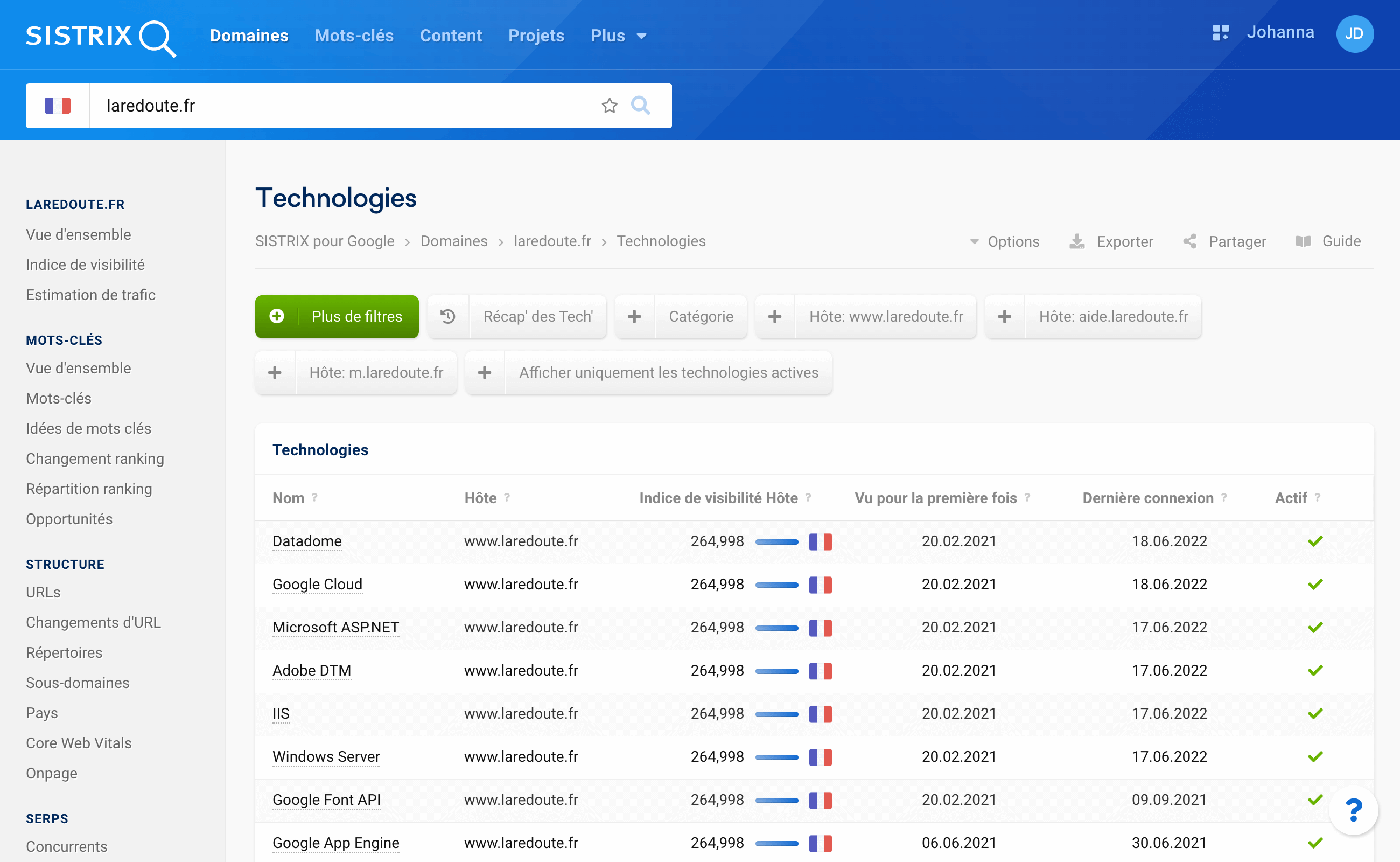This screenshot has height=862, width=1400.
Task: Open the Domaines tab
Action: tap(249, 36)
